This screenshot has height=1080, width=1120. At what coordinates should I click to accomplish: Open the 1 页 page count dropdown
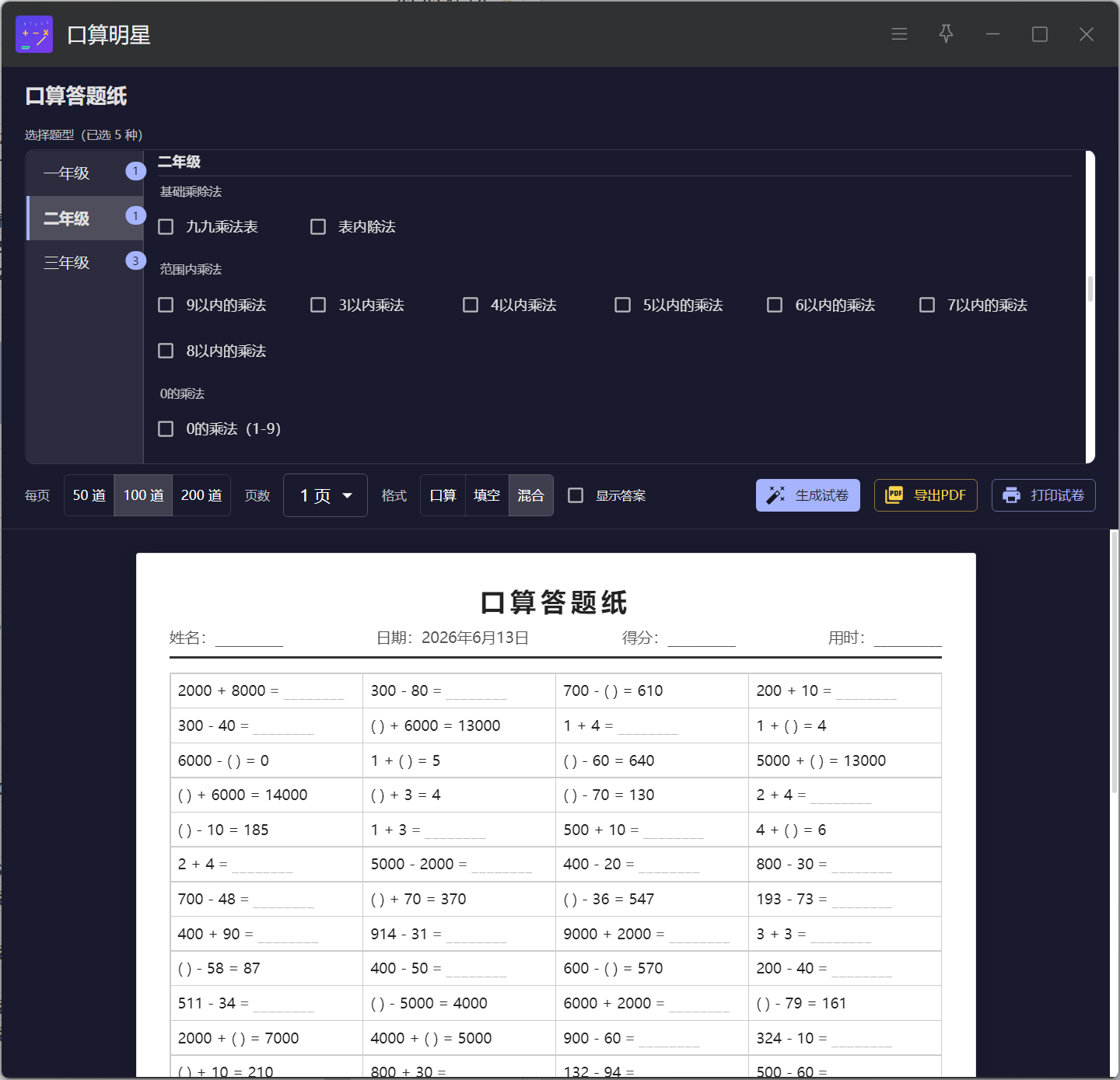325,495
